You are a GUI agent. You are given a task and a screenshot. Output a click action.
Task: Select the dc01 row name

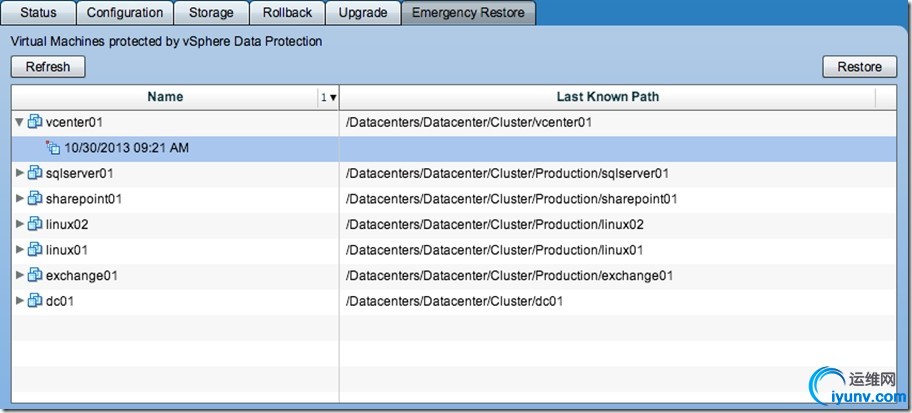60,301
